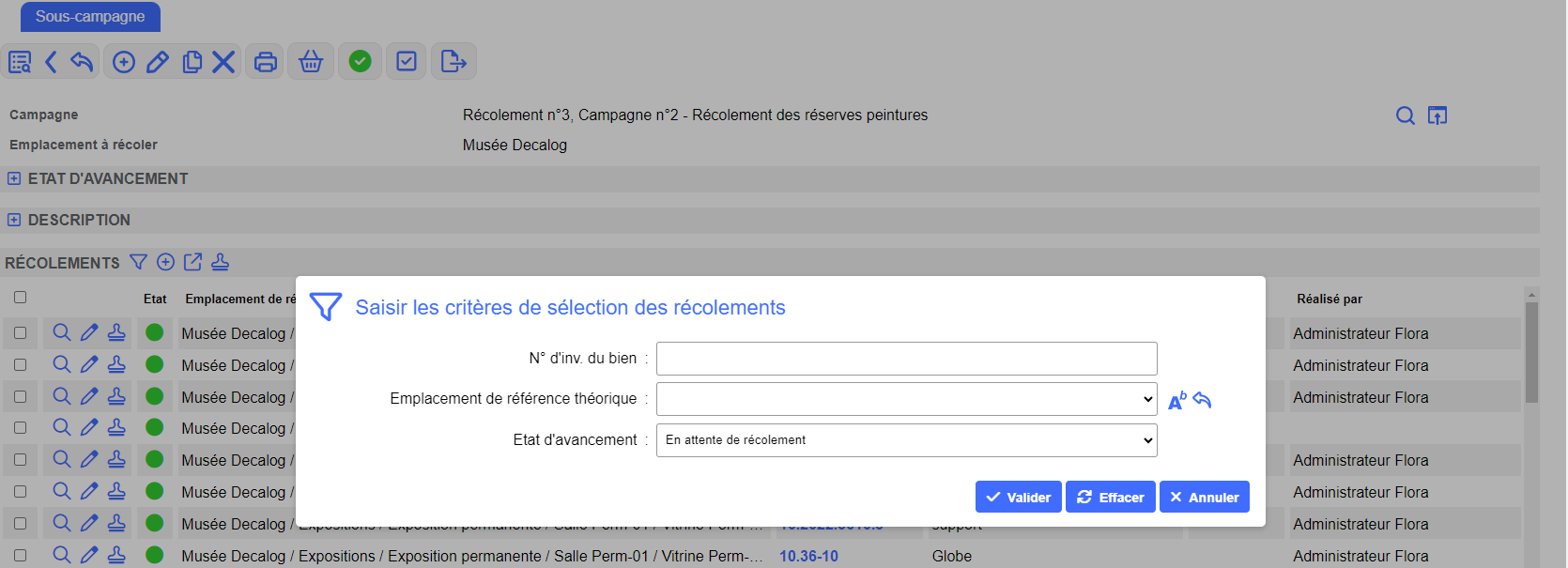1568x568 pixels.
Task: Click the search magnifier icon next to Campagne
Action: point(1405,115)
